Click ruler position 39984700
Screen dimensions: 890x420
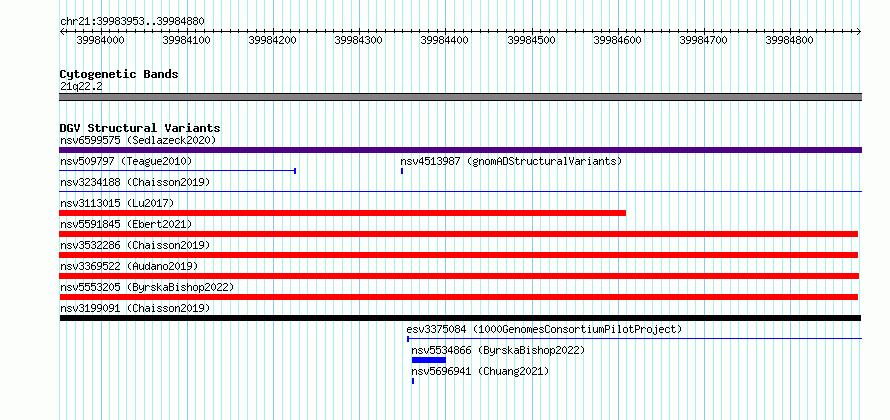(703, 40)
